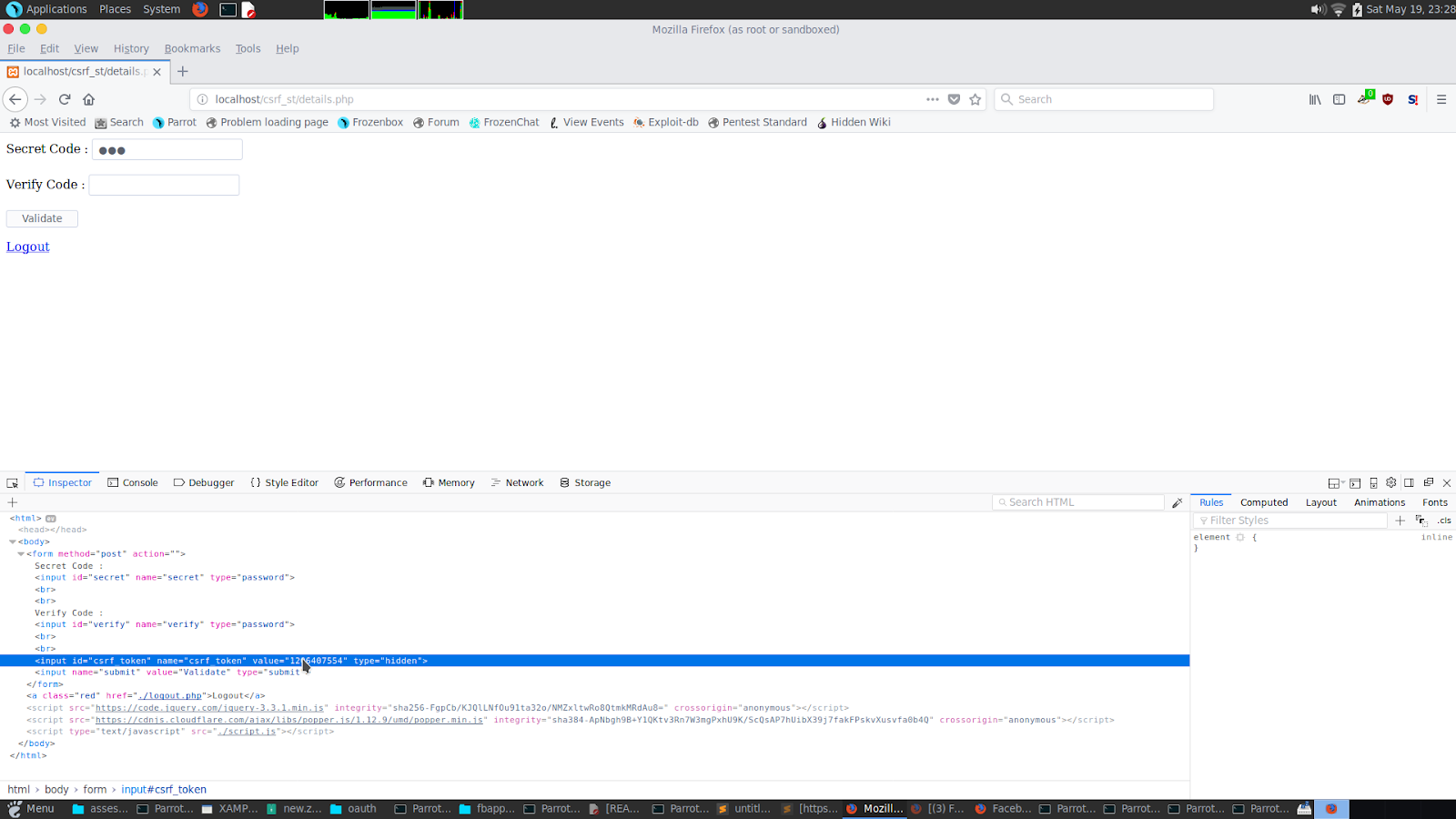Add a new CSS rule with plus icon
Image resolution: width=1456 pixels, height=819 pixels.
pos(1400,521)
